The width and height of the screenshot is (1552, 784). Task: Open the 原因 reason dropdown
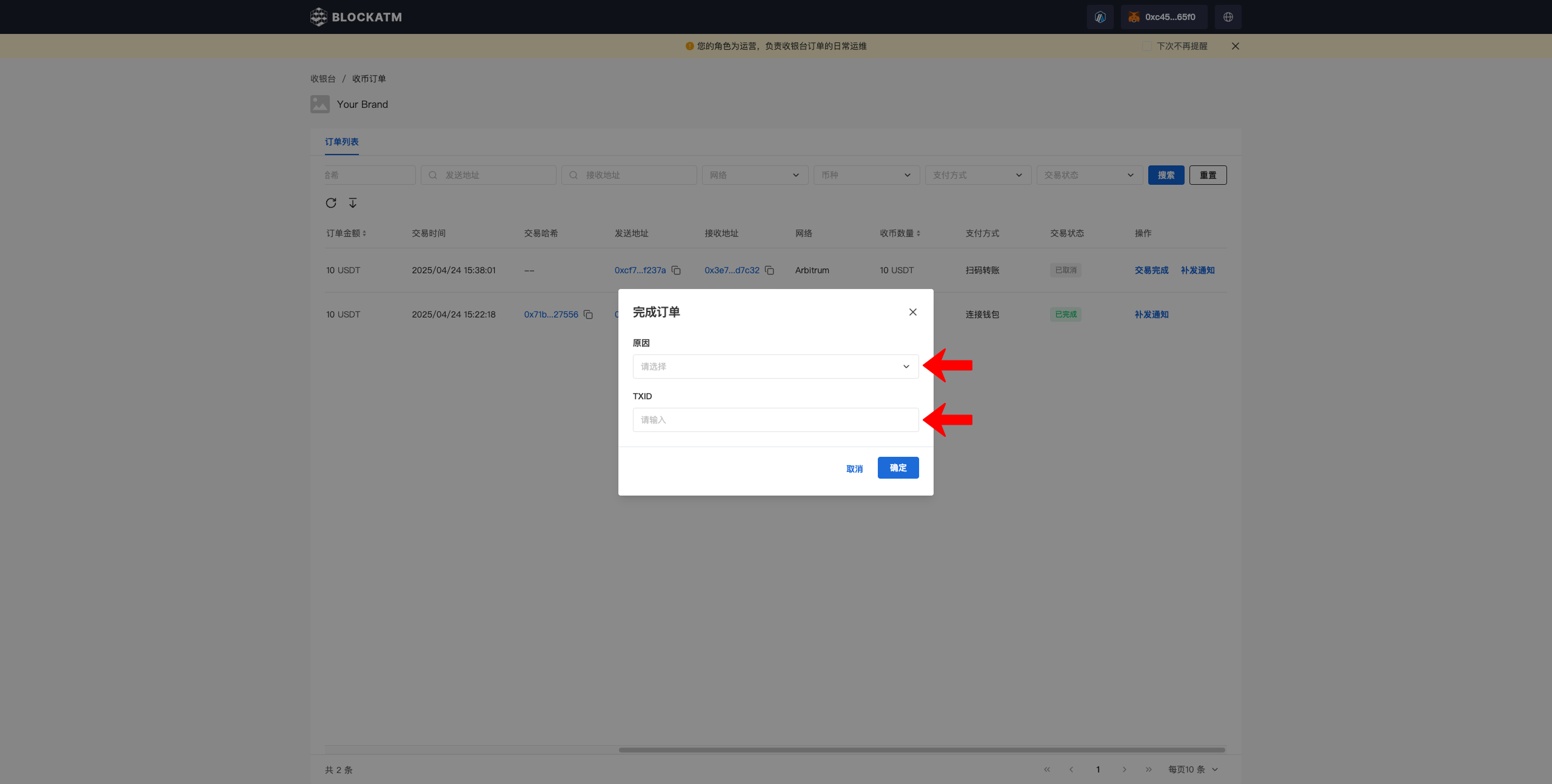click(x=775, y=367)
